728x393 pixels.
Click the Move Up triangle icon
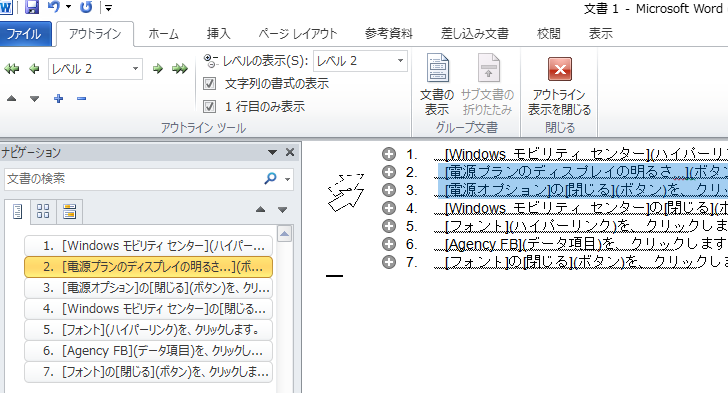click(12, 98)
